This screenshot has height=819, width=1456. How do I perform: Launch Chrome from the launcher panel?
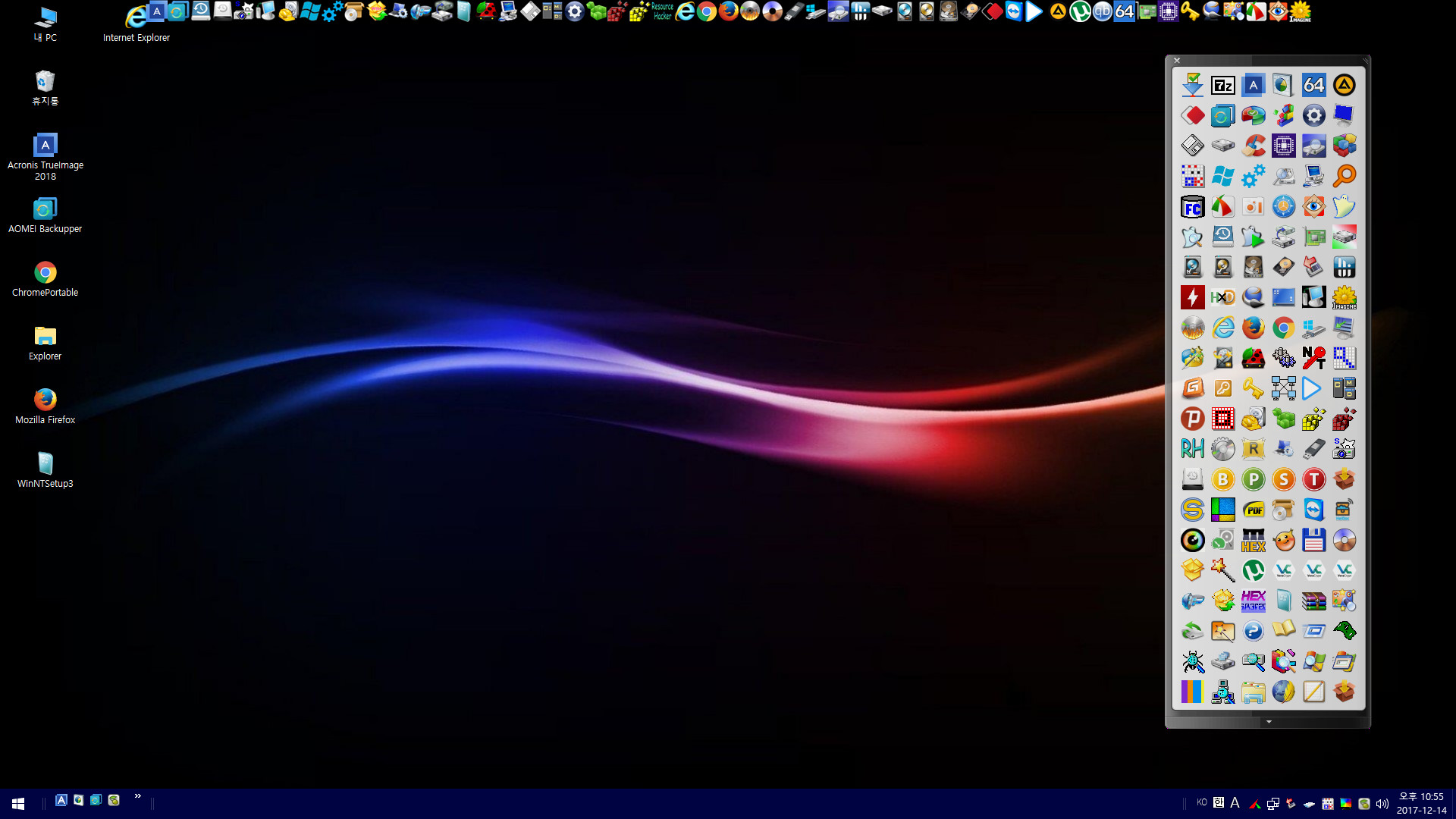coord(1284,328)
